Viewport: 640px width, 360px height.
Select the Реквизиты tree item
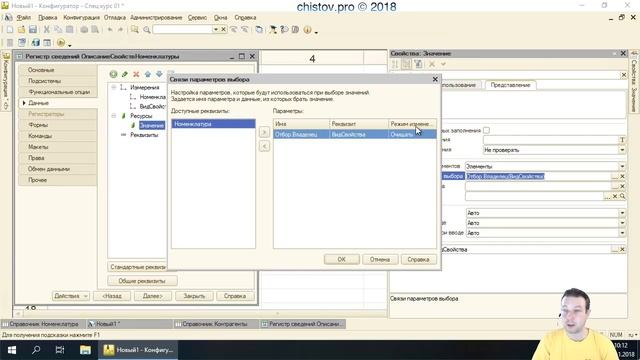[144, 135]
